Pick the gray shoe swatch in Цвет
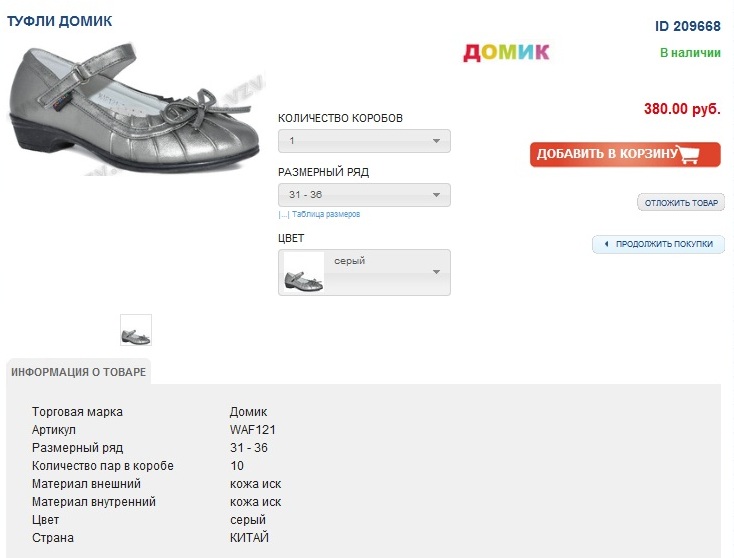Screen dimensions: 734x558 click(x=304, y=273)
